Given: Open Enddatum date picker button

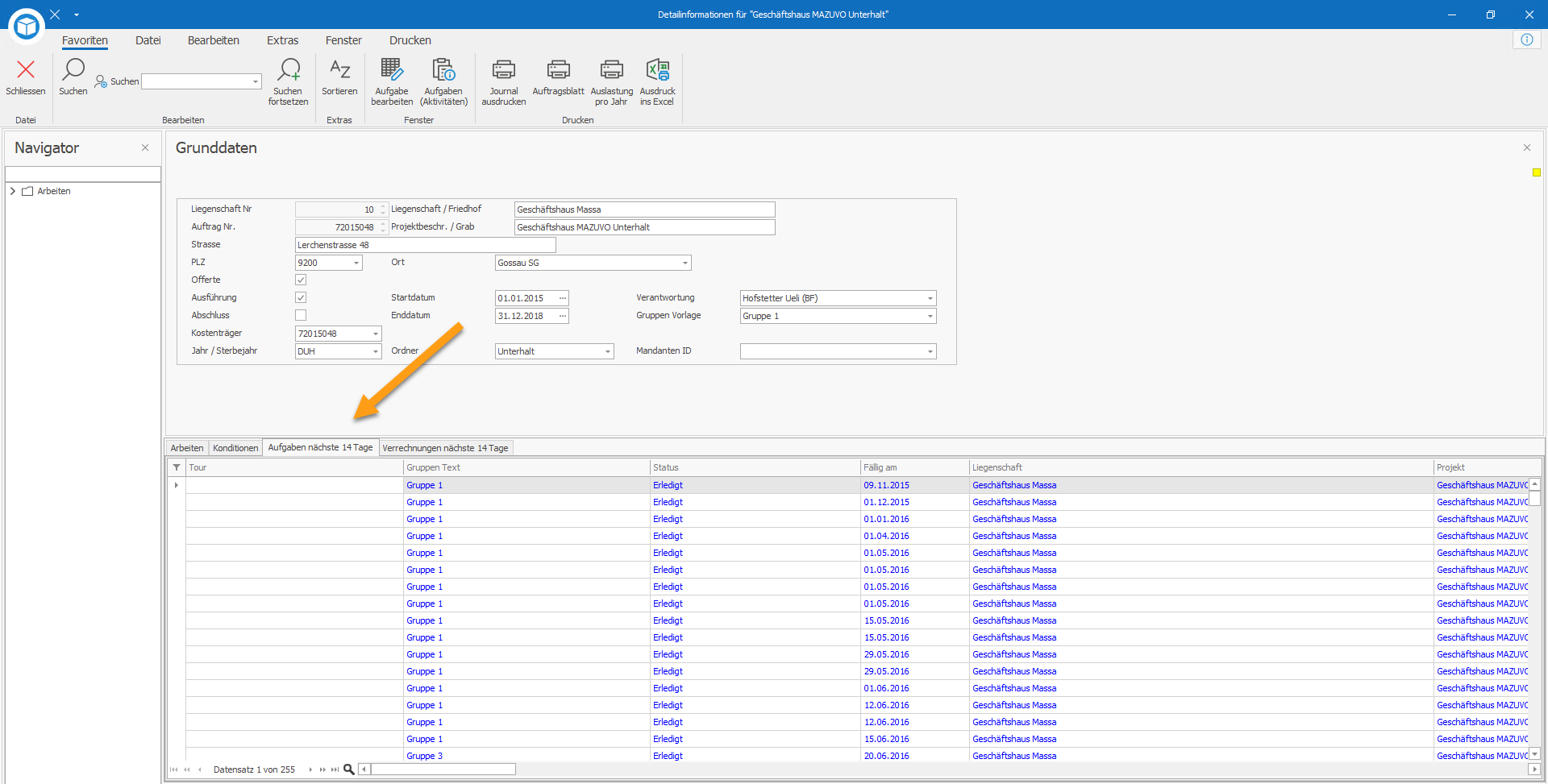Looking at the screenshot, I should point(563,316).
